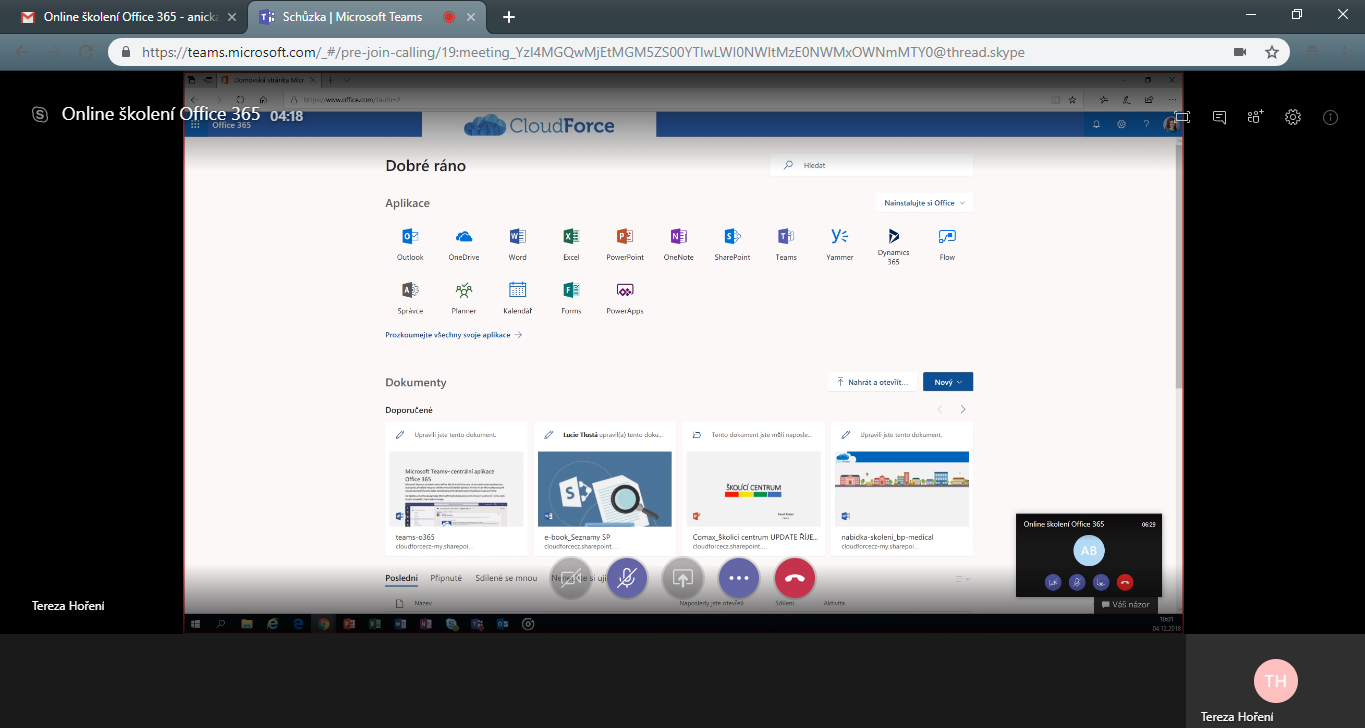The height and width of the screenshot is (728, 1365).
Task: Go to next recommended documents arrow
Action: (x=963, y=409)
